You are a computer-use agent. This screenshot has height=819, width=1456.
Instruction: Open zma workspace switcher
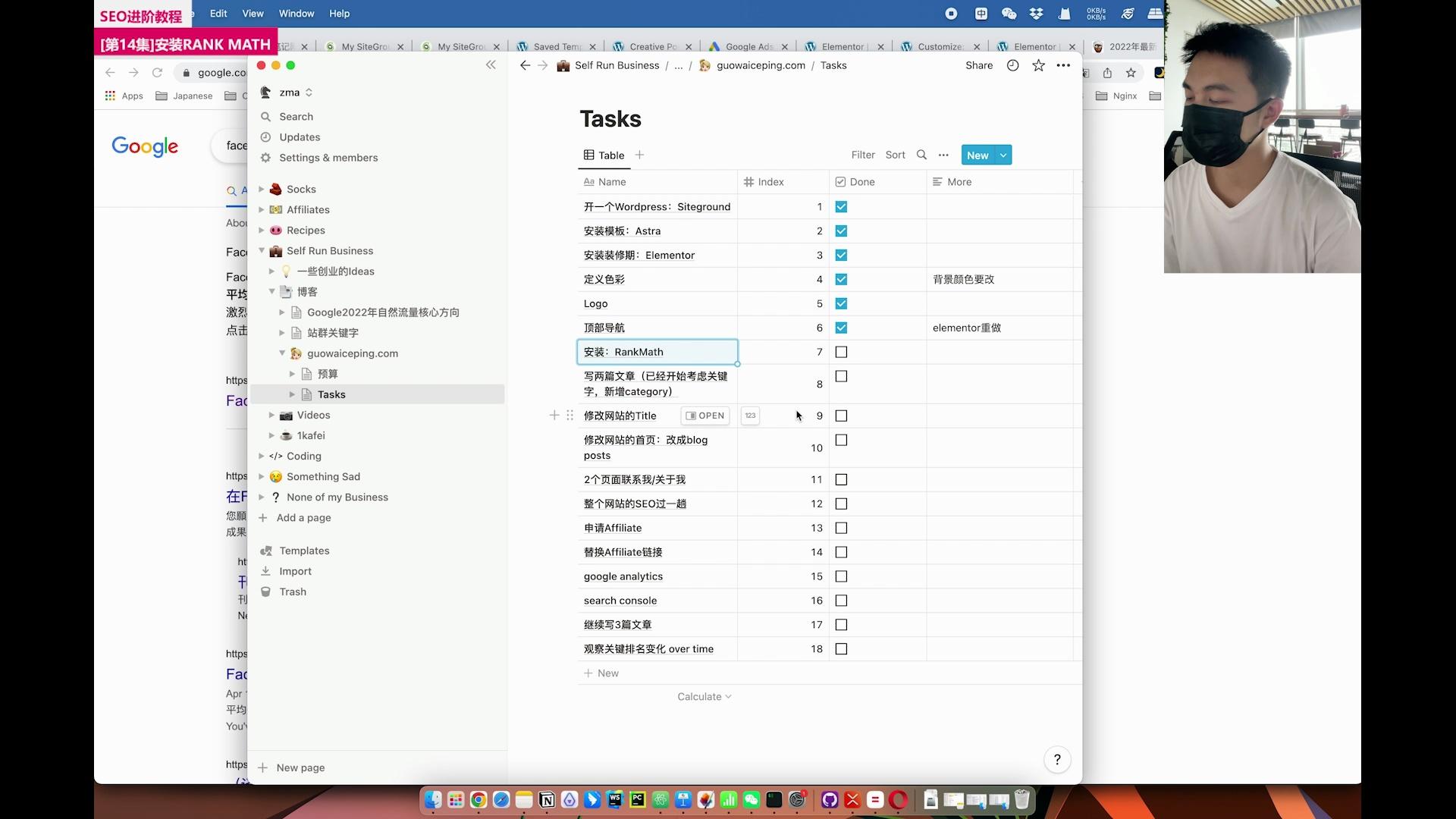287,93
